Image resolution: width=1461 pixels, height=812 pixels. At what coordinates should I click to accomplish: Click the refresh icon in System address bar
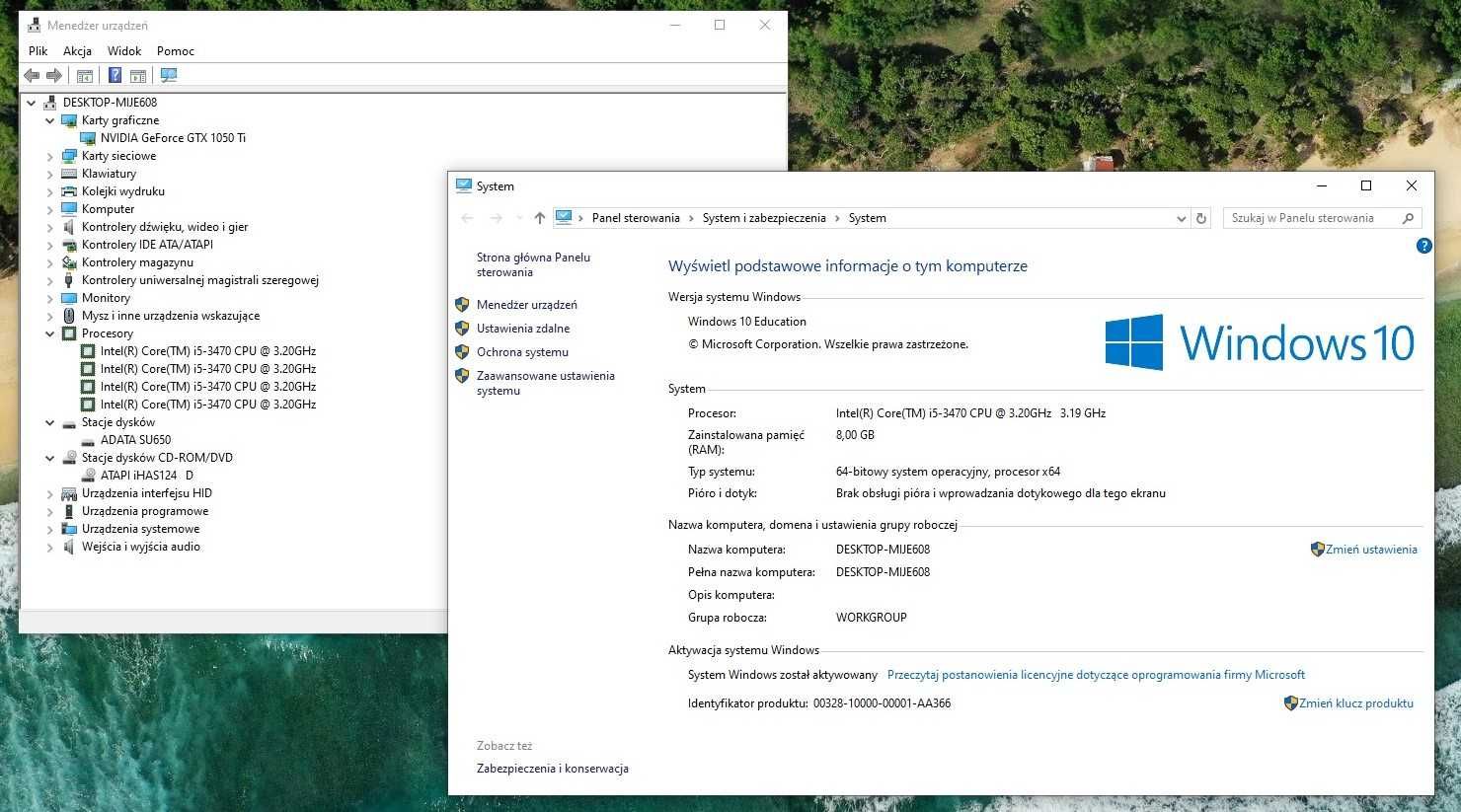coord(1201,218)
